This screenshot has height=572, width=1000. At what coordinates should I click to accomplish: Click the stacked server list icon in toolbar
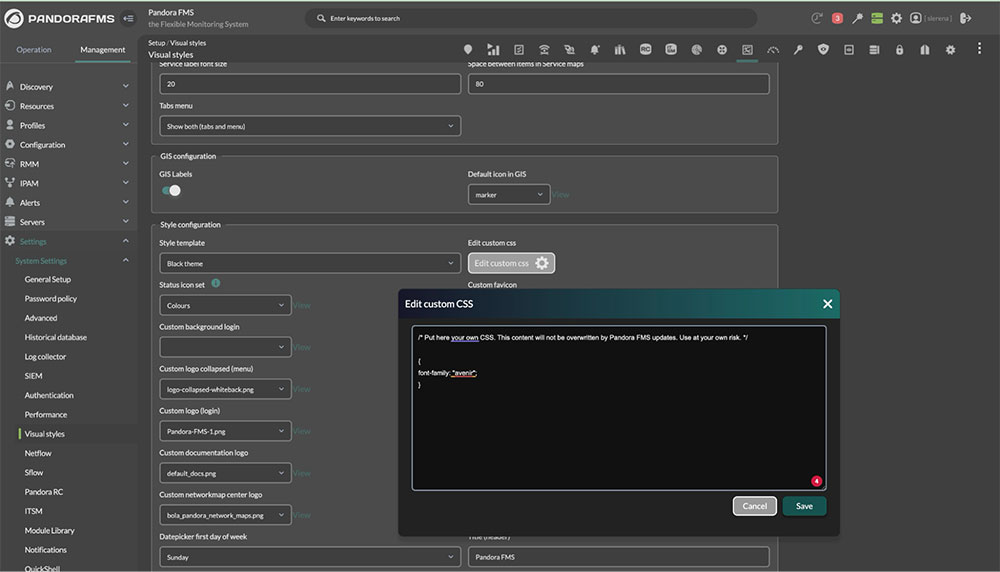tap(874, 49)
